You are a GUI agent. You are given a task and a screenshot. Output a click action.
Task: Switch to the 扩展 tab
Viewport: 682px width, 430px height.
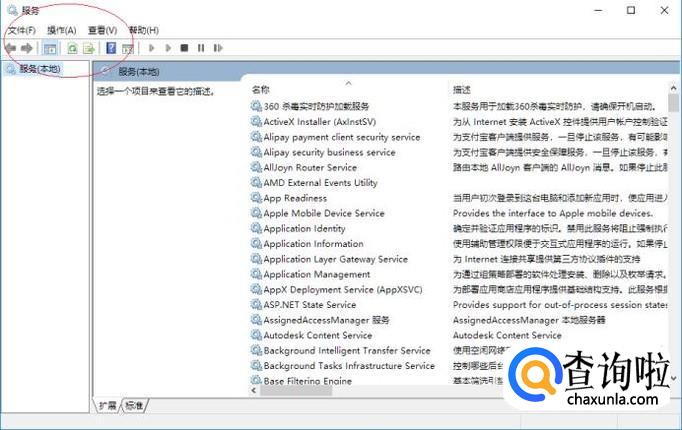(x=108, y=406)
